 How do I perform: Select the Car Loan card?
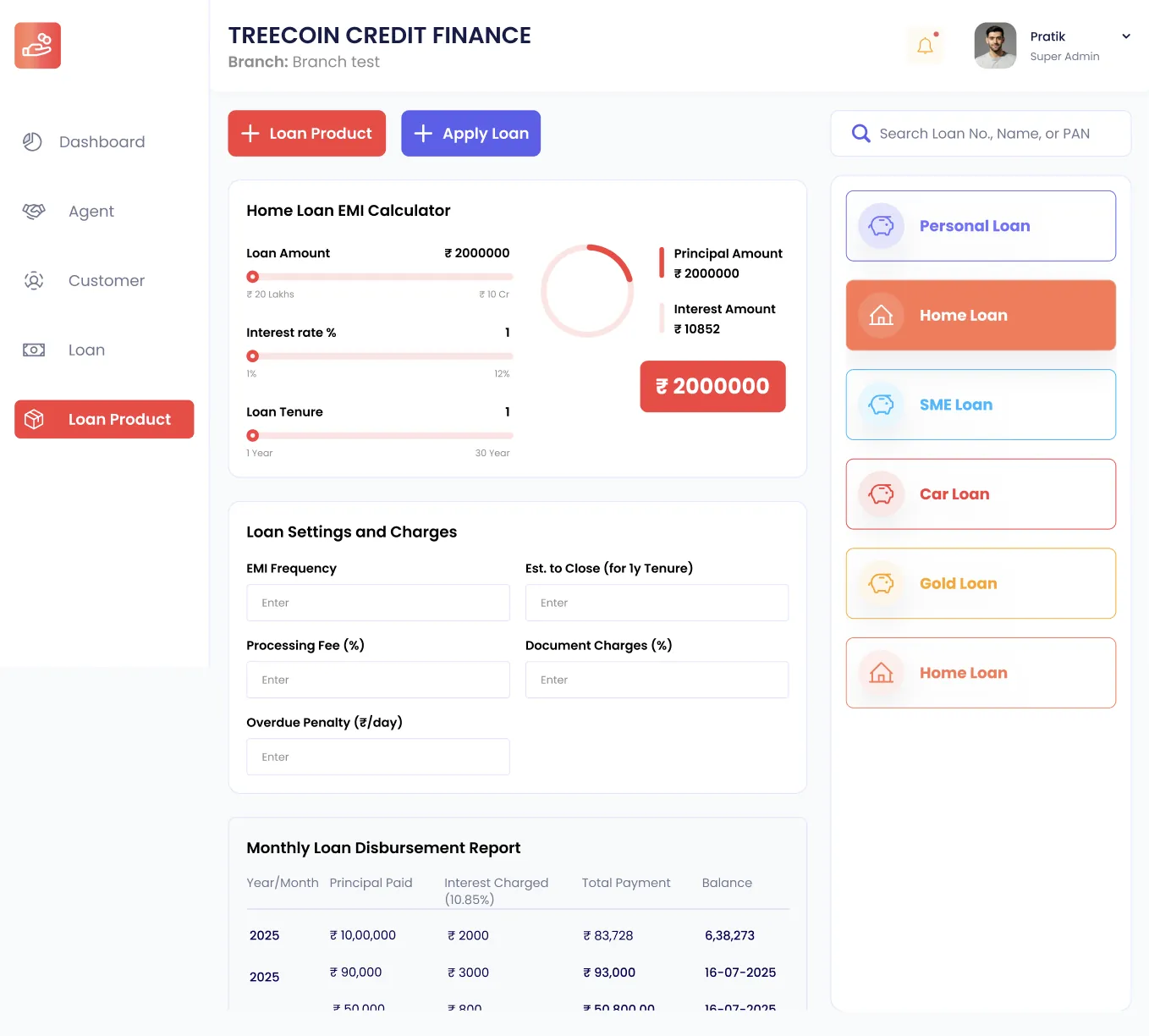pyautogui.click(x=981, y=494)
